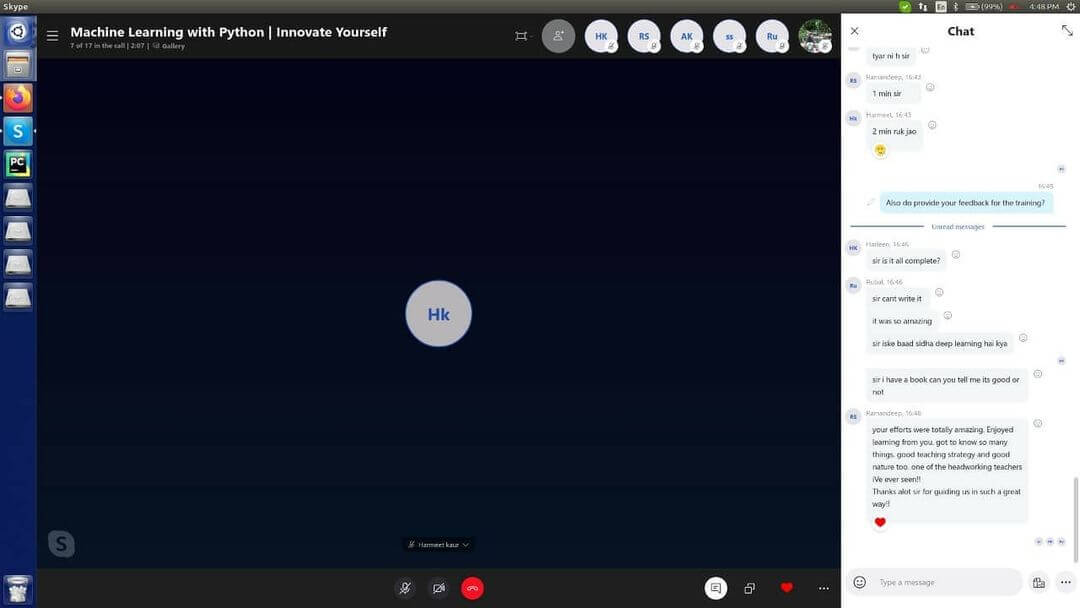1080x608 pixels.
Task: Launch Firefox from the Ubuntu dock
Action: [x=18, y=98]
